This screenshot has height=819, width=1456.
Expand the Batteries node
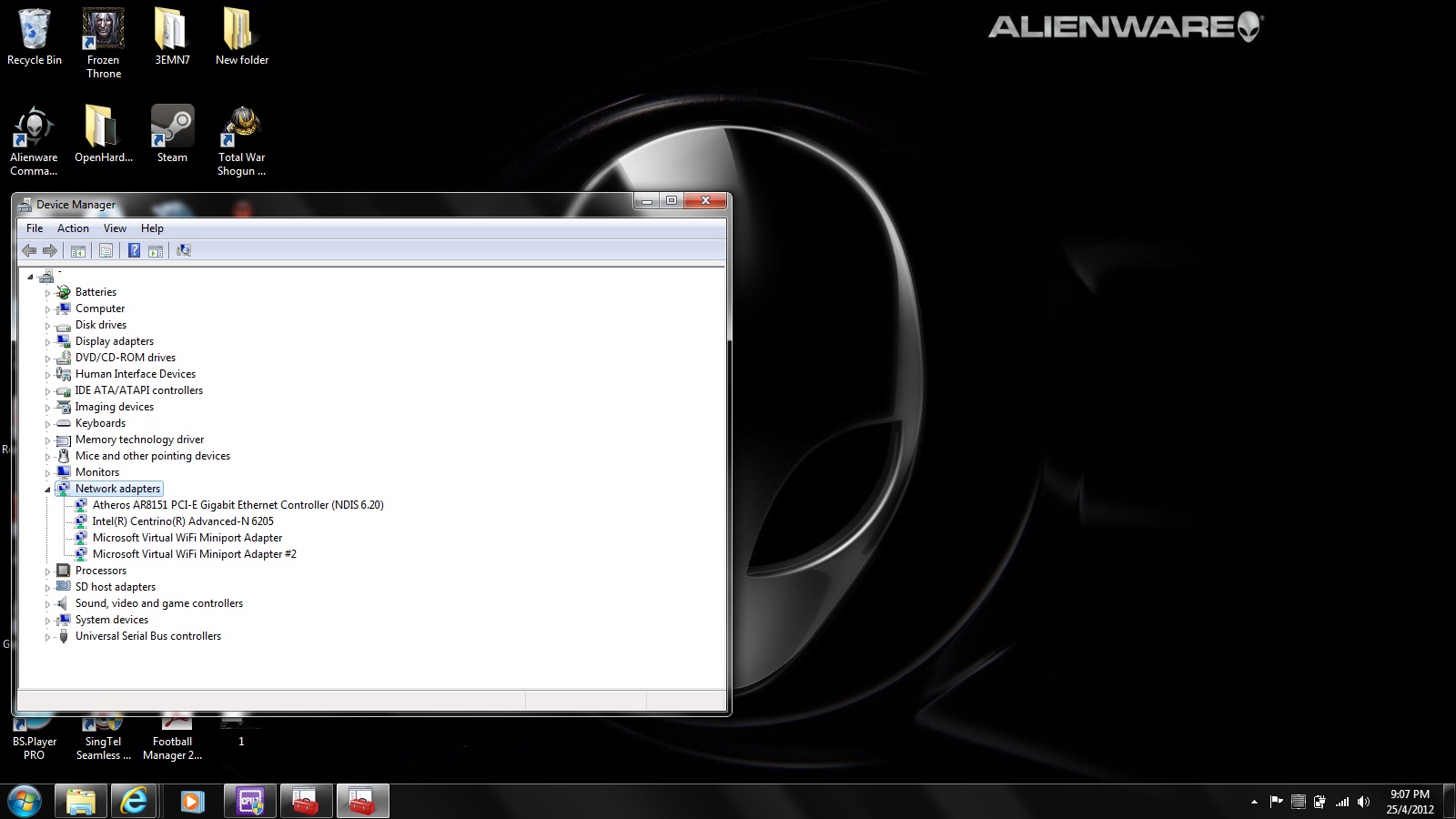click(x=47, y=293)
